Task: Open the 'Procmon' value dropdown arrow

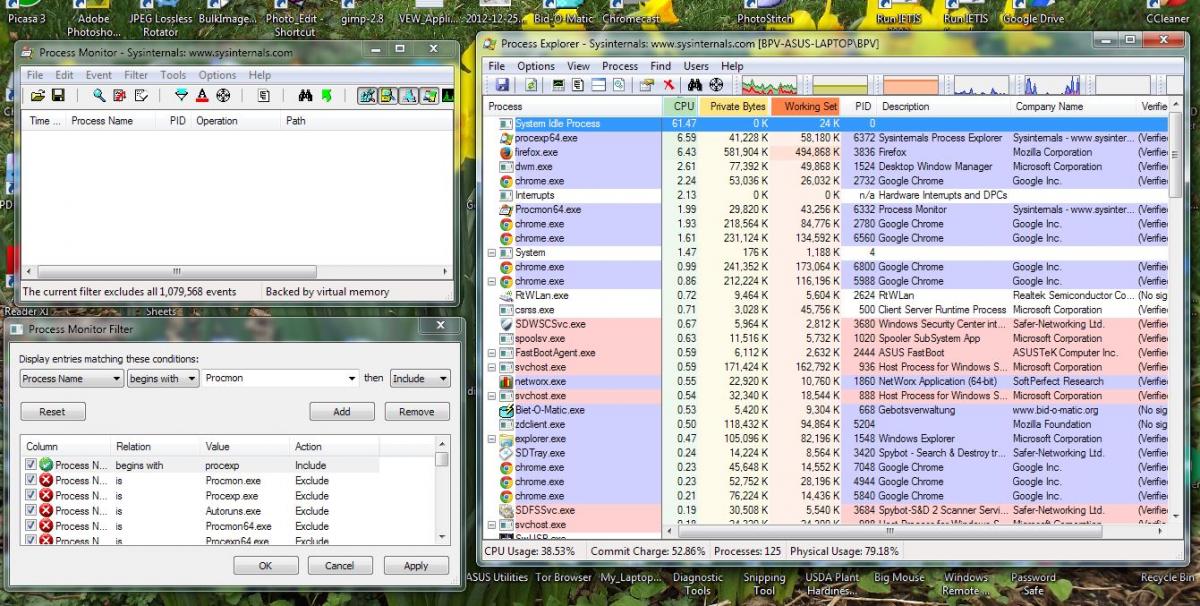Action: (x=351, y=379)
